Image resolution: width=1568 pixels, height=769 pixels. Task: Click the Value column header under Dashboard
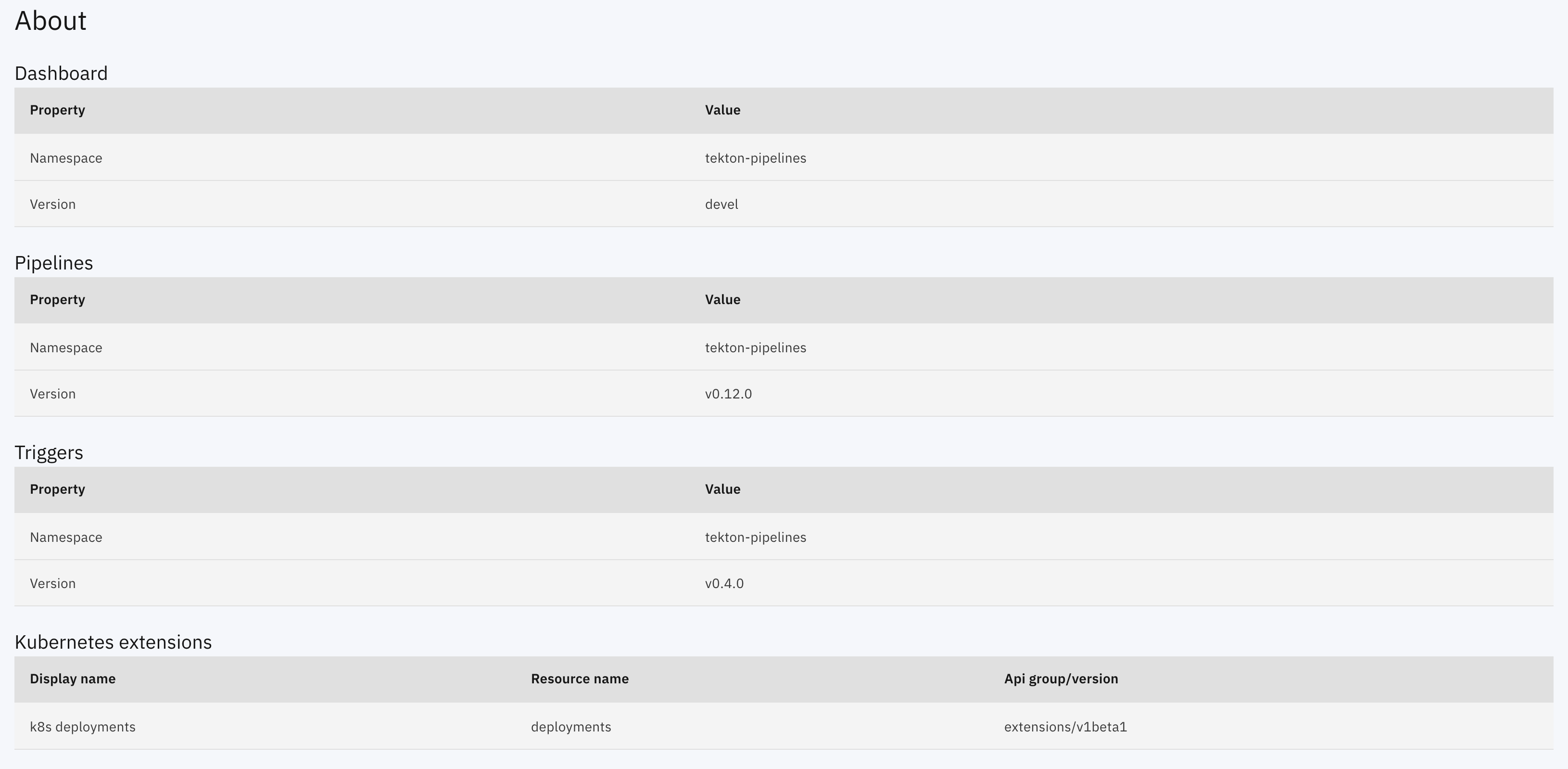(722, 110)
